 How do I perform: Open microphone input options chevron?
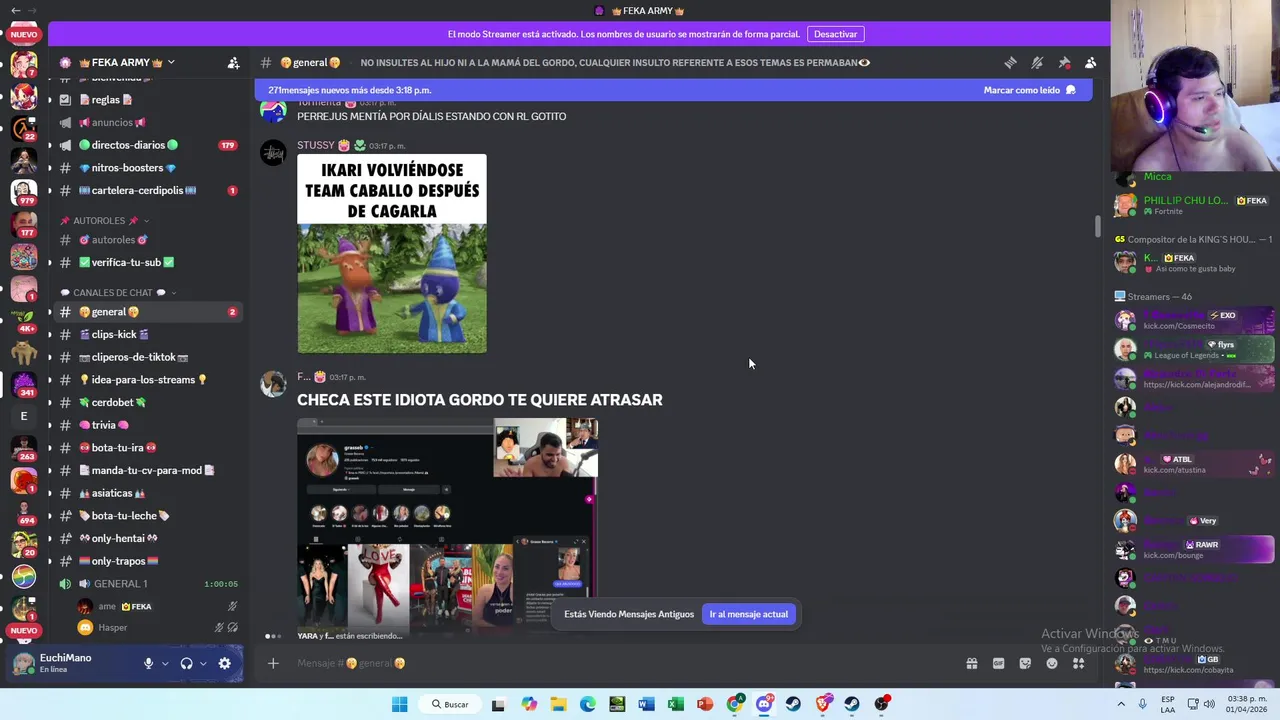pos(165,663)
